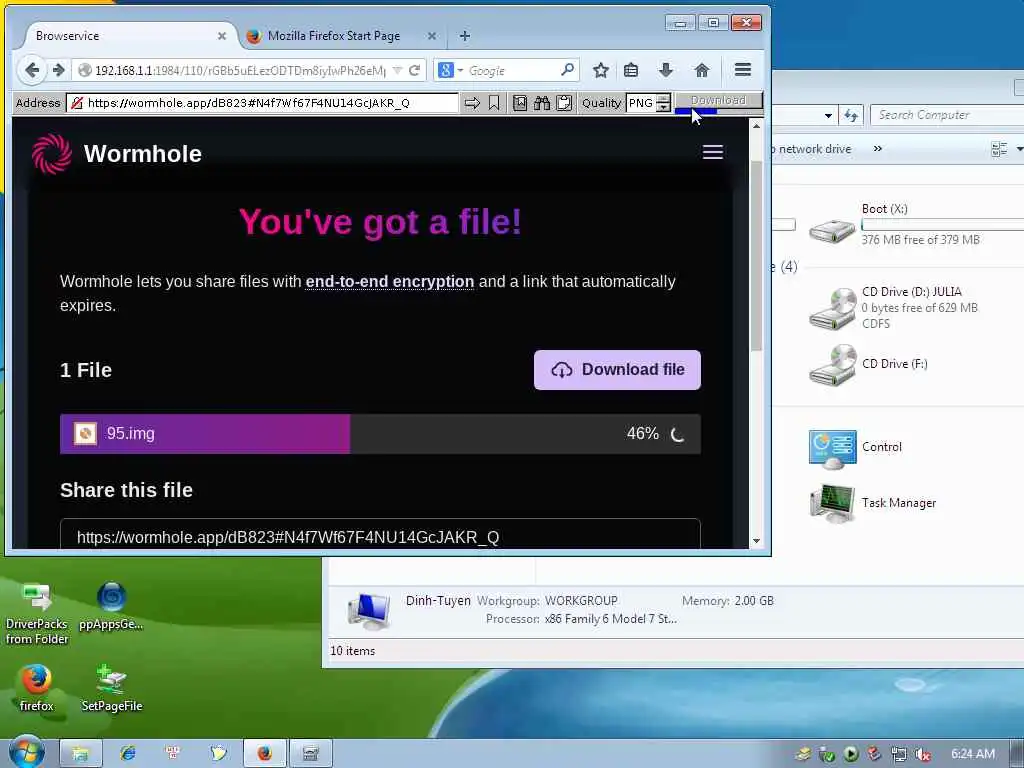Screen dimensions: 1024x768
Task: Select the Boot (X:) drive
Action: 832,230
